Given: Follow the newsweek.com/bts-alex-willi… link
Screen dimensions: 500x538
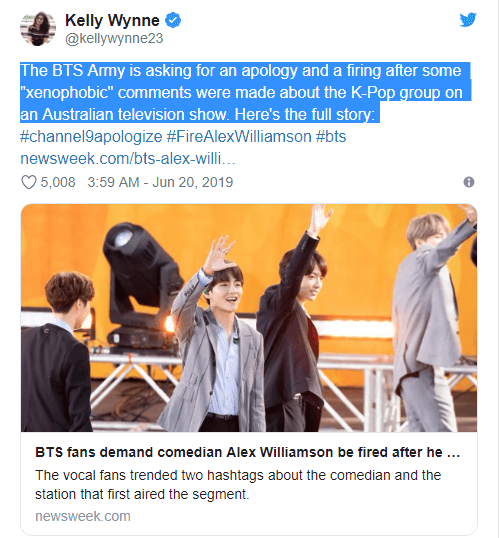Looking at the screenshot, I should point(128,159).
